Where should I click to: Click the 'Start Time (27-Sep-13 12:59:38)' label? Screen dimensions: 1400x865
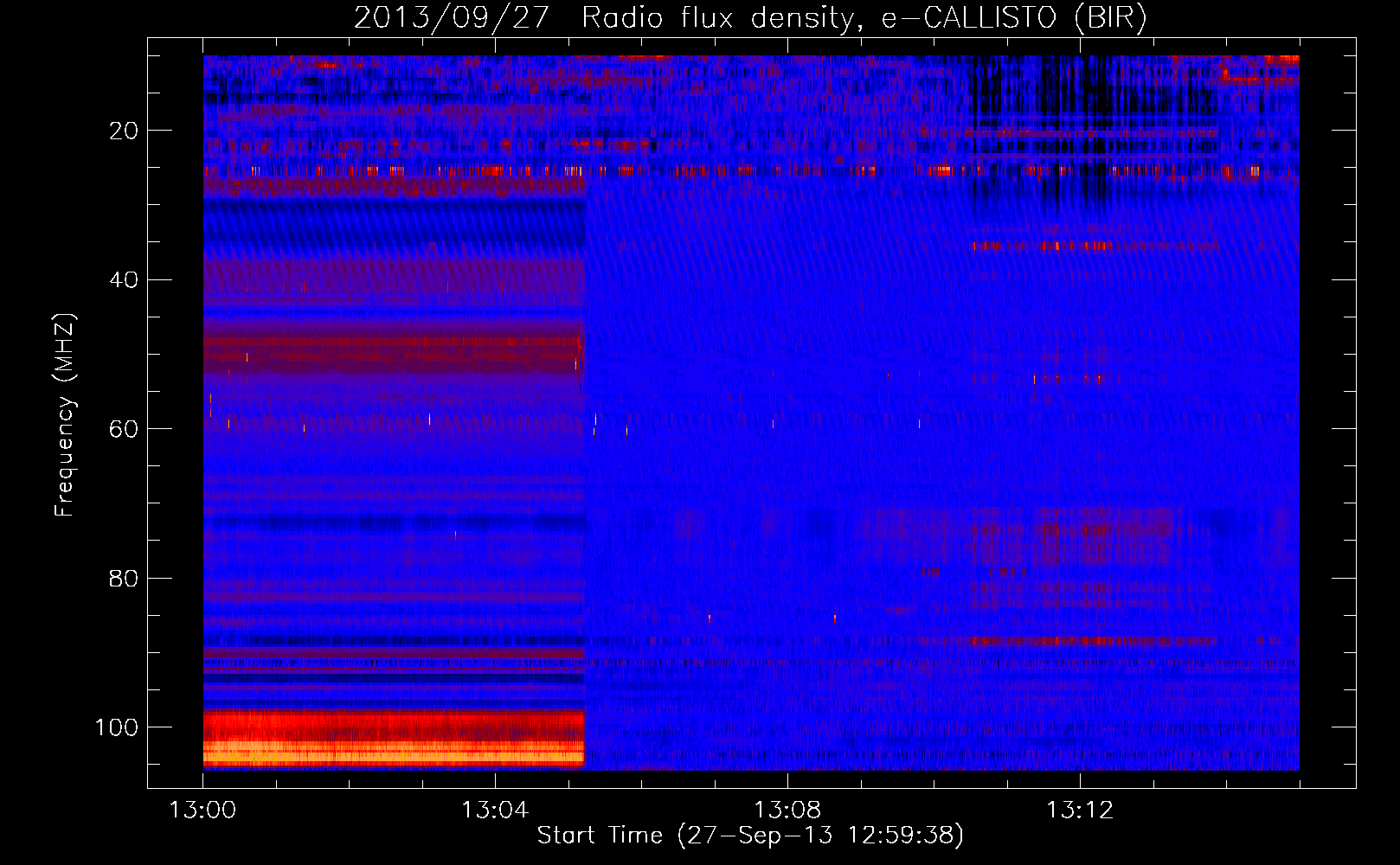point(750,836)
